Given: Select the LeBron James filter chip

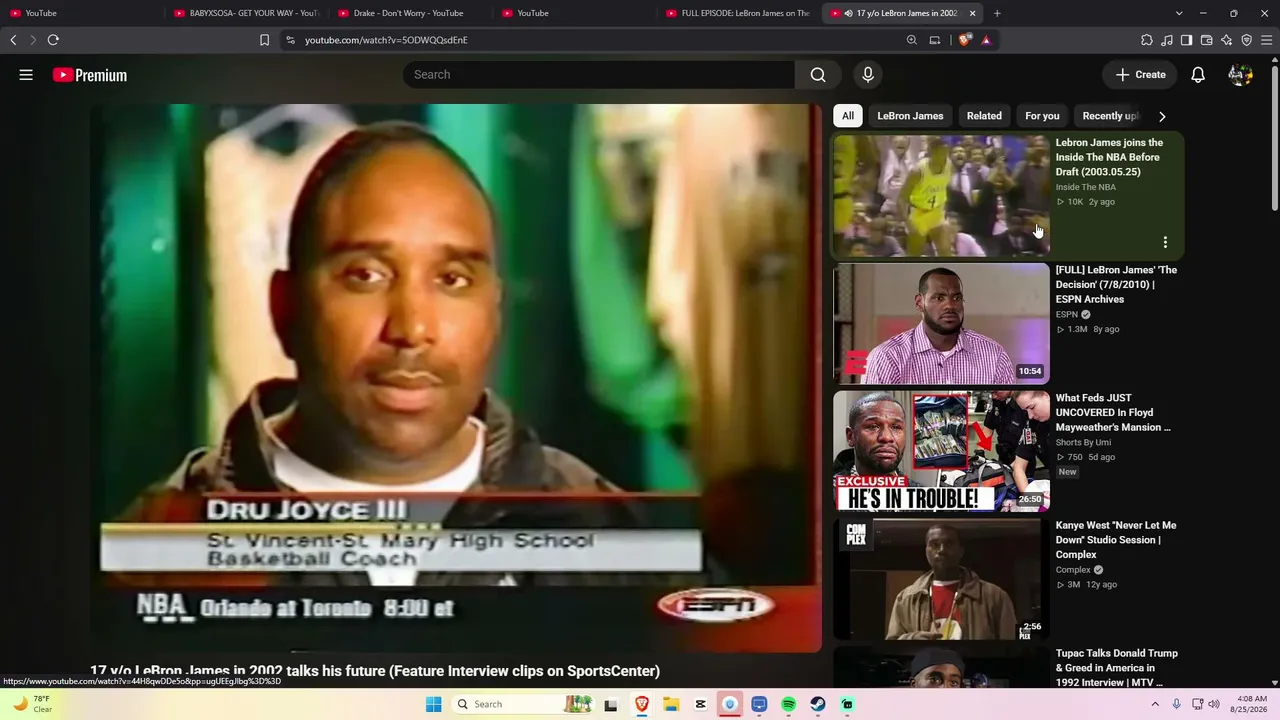Looking at the screenshot, I should [x=910, y=116].
